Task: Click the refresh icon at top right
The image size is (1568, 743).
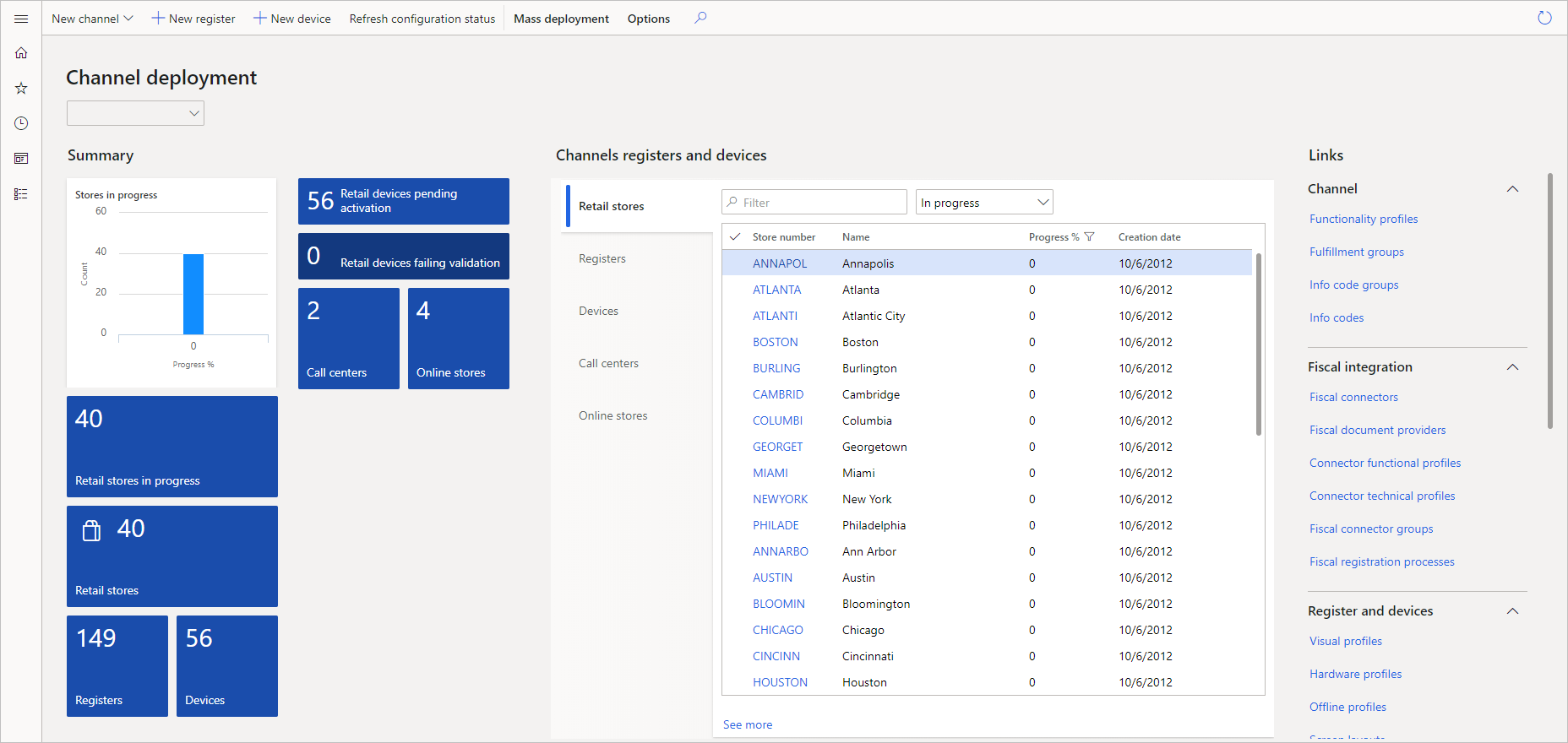Action: (1544, 18)
